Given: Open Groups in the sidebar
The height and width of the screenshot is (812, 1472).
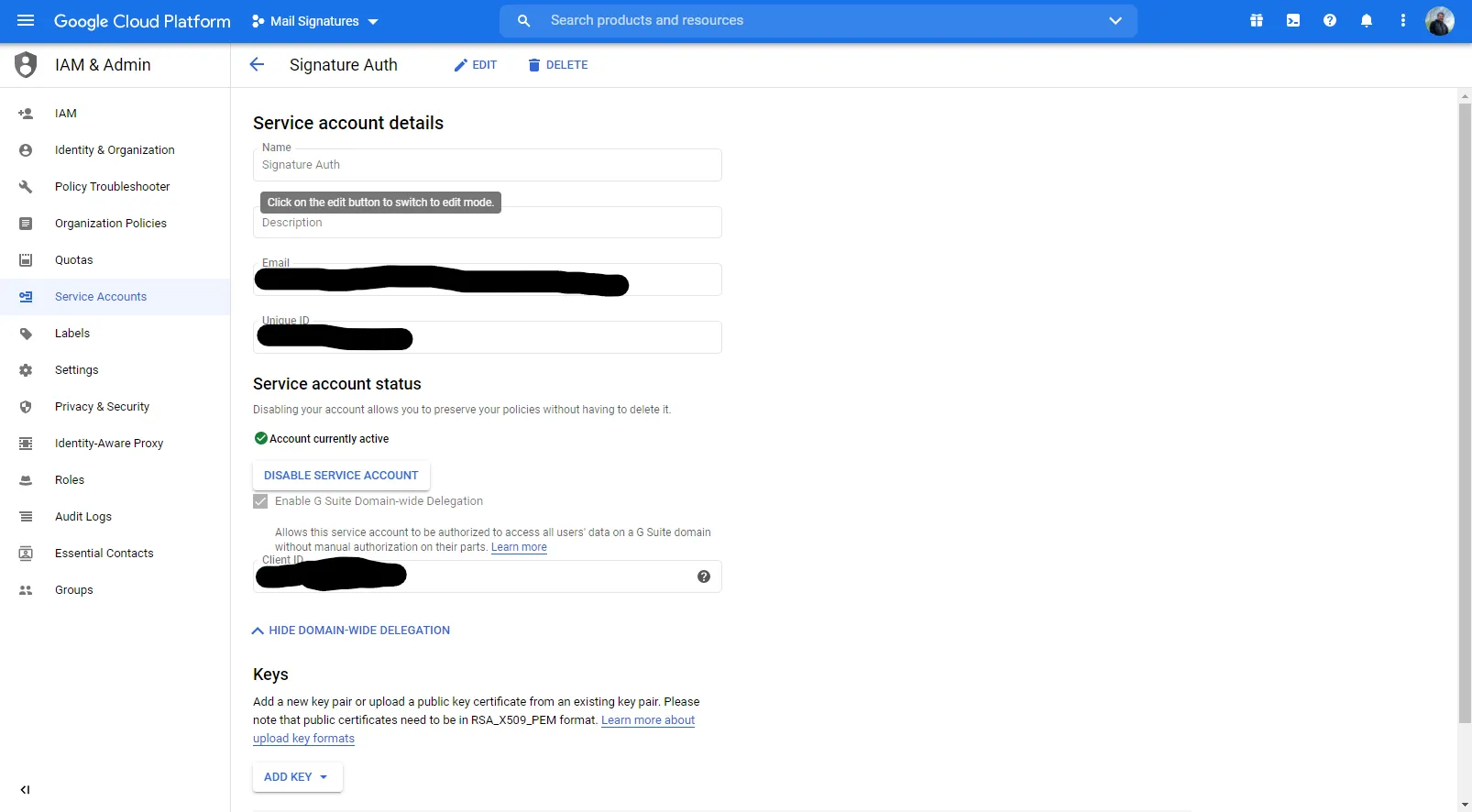Looking at the screenshot, I should (74, 590).
